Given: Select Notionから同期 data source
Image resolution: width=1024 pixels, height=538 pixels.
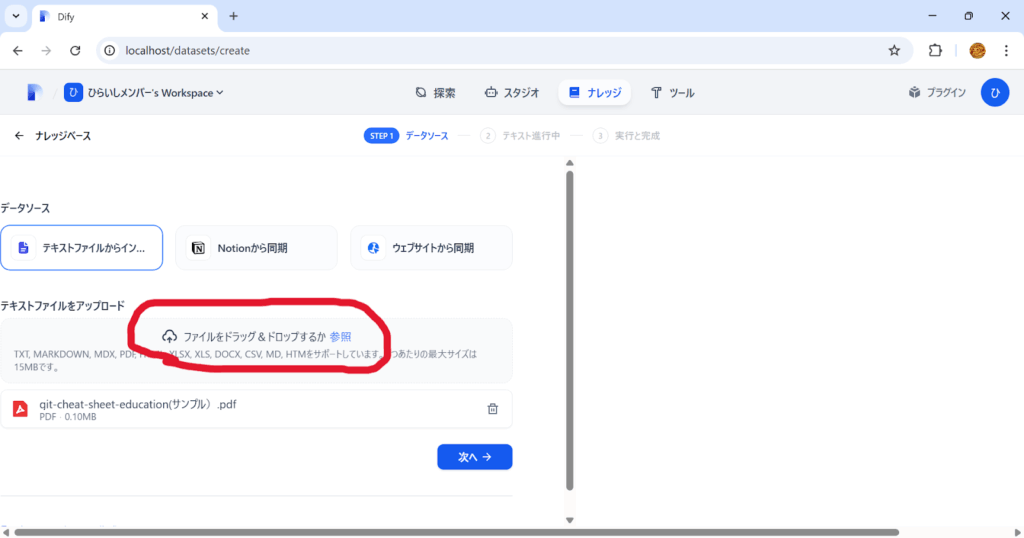Looking at the screenshot, I should pos(257,247).
